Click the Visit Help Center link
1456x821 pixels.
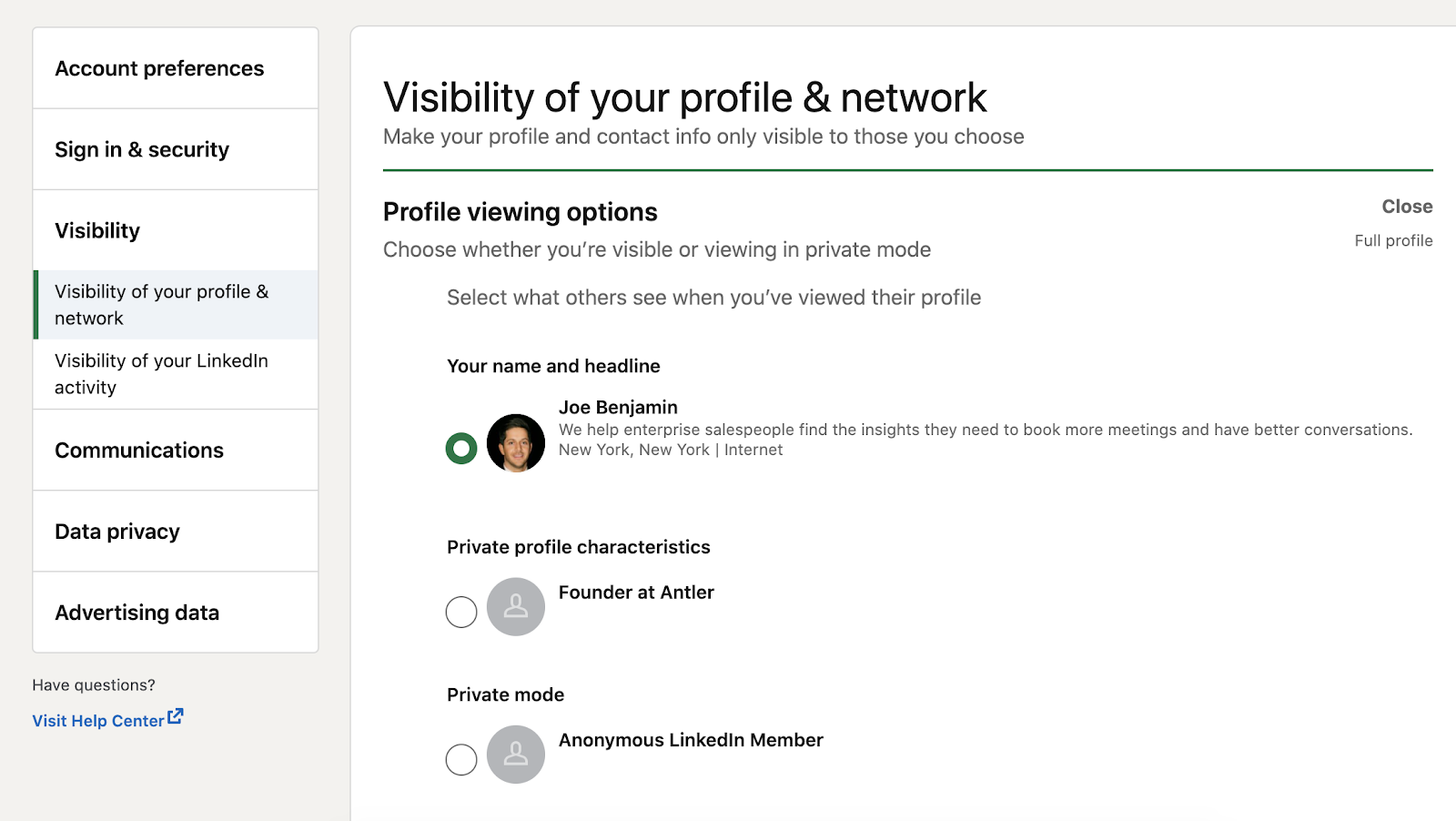click(98, 721)
